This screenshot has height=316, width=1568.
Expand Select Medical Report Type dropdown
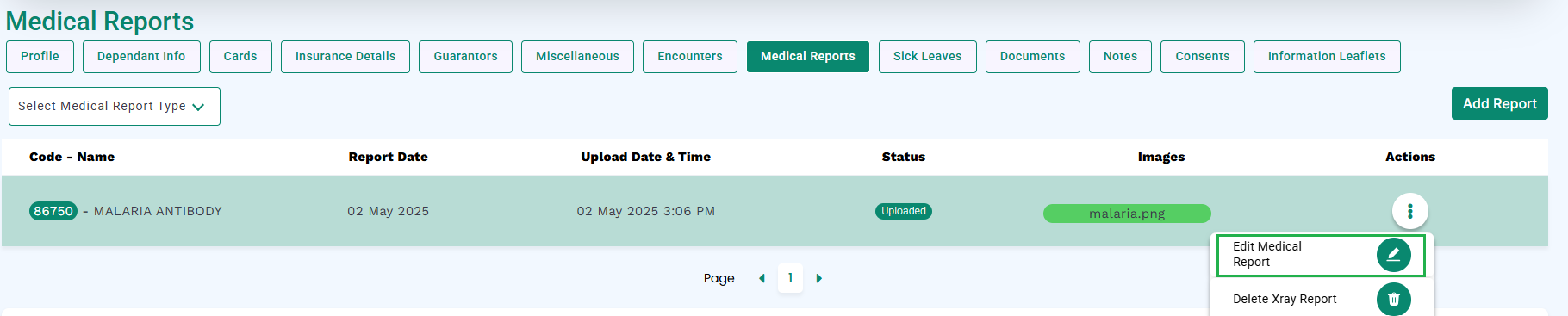(115, 106)
